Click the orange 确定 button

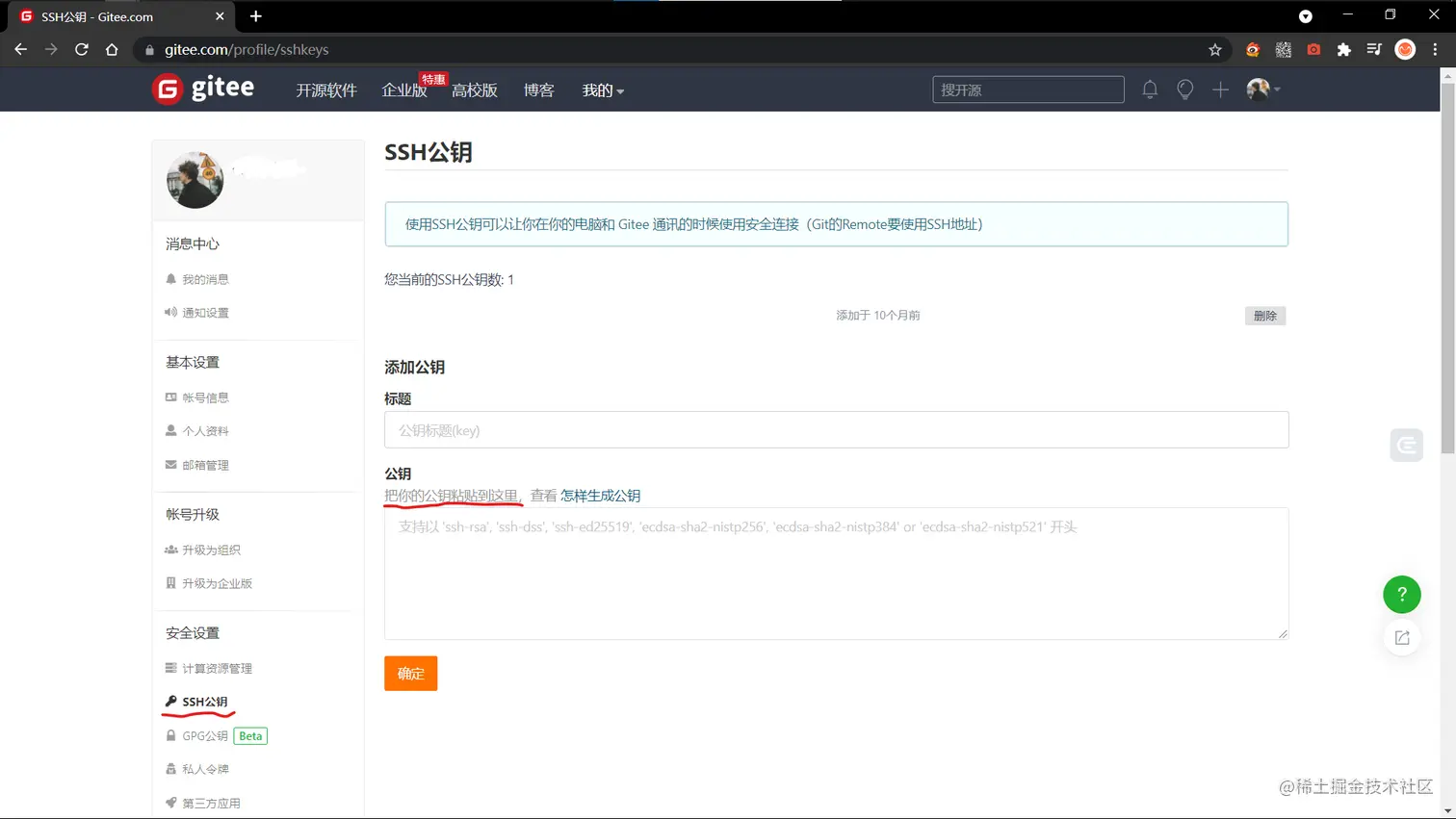(x=411, y=674)
